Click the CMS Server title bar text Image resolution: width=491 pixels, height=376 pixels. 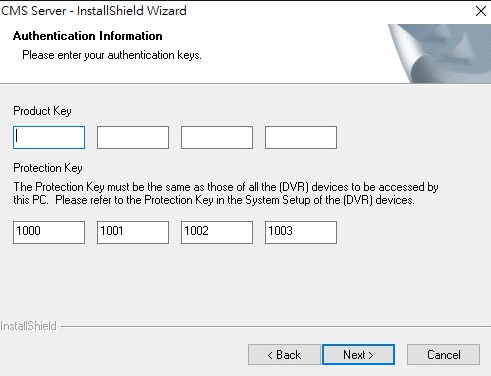click(x=94, y=11)
